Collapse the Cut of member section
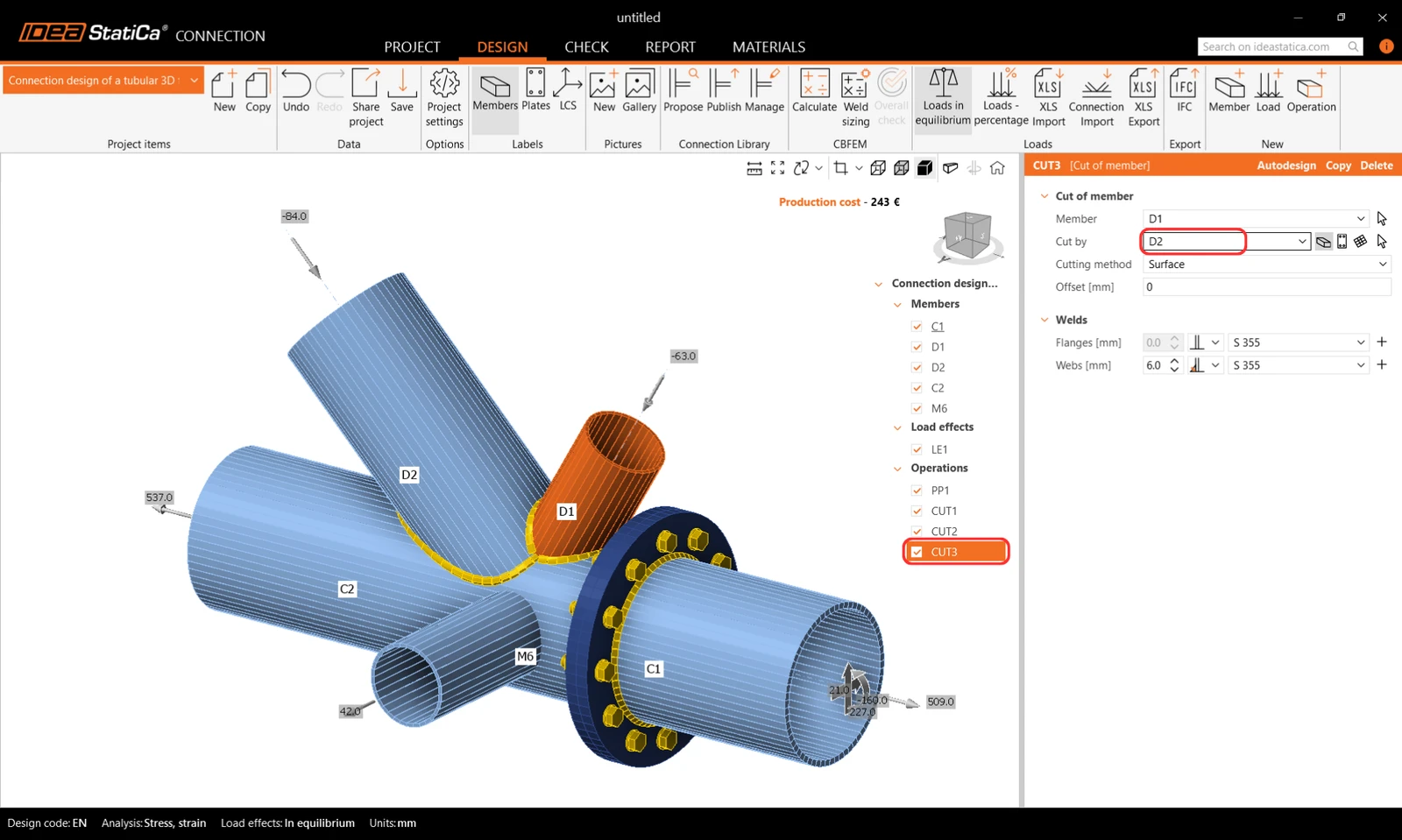 click(1044, 196)
